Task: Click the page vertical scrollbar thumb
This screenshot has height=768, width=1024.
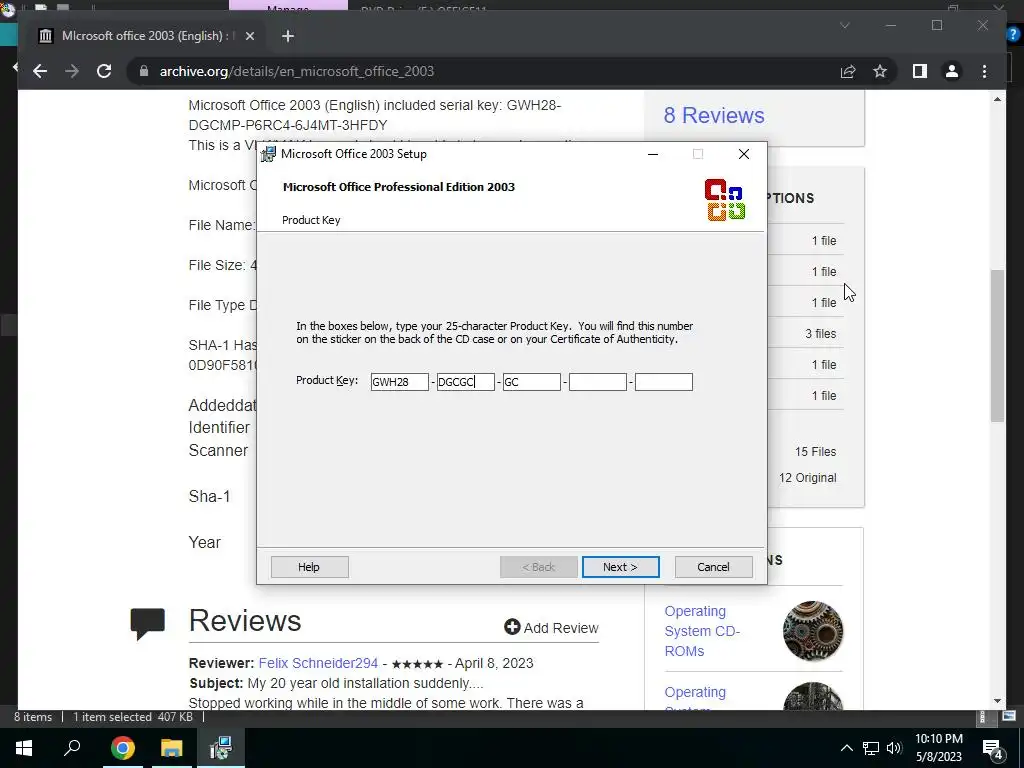Action: (x=997, y=346)
